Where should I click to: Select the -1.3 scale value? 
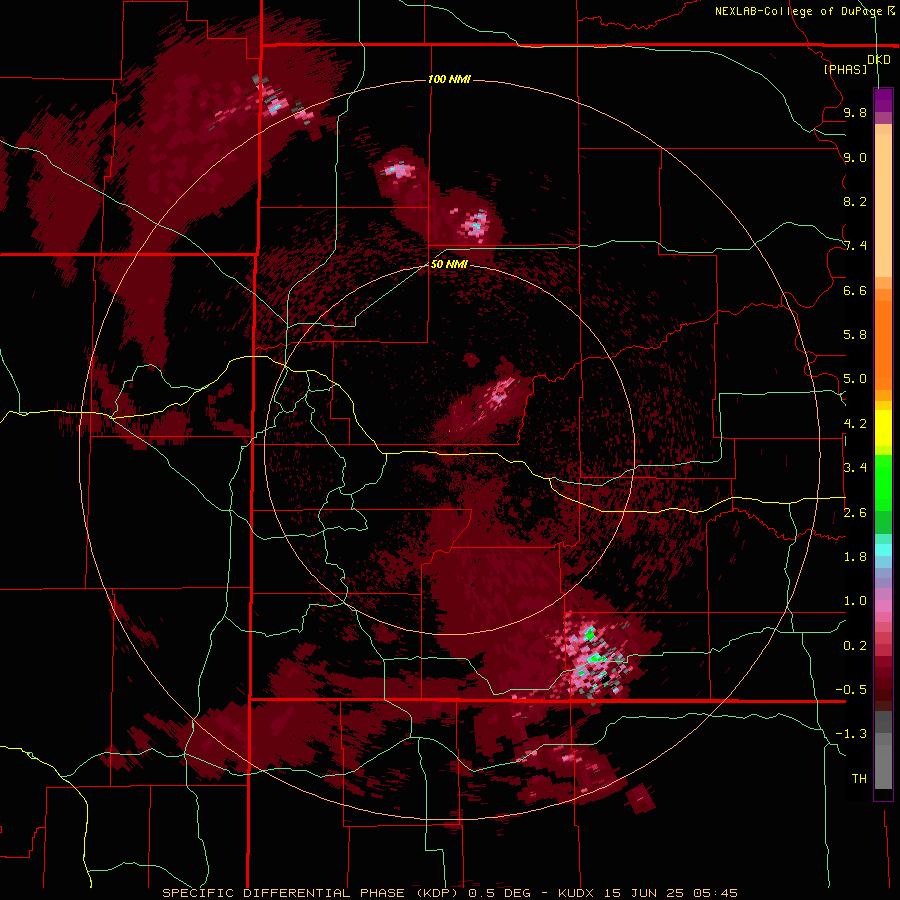[x=851, y=734]
